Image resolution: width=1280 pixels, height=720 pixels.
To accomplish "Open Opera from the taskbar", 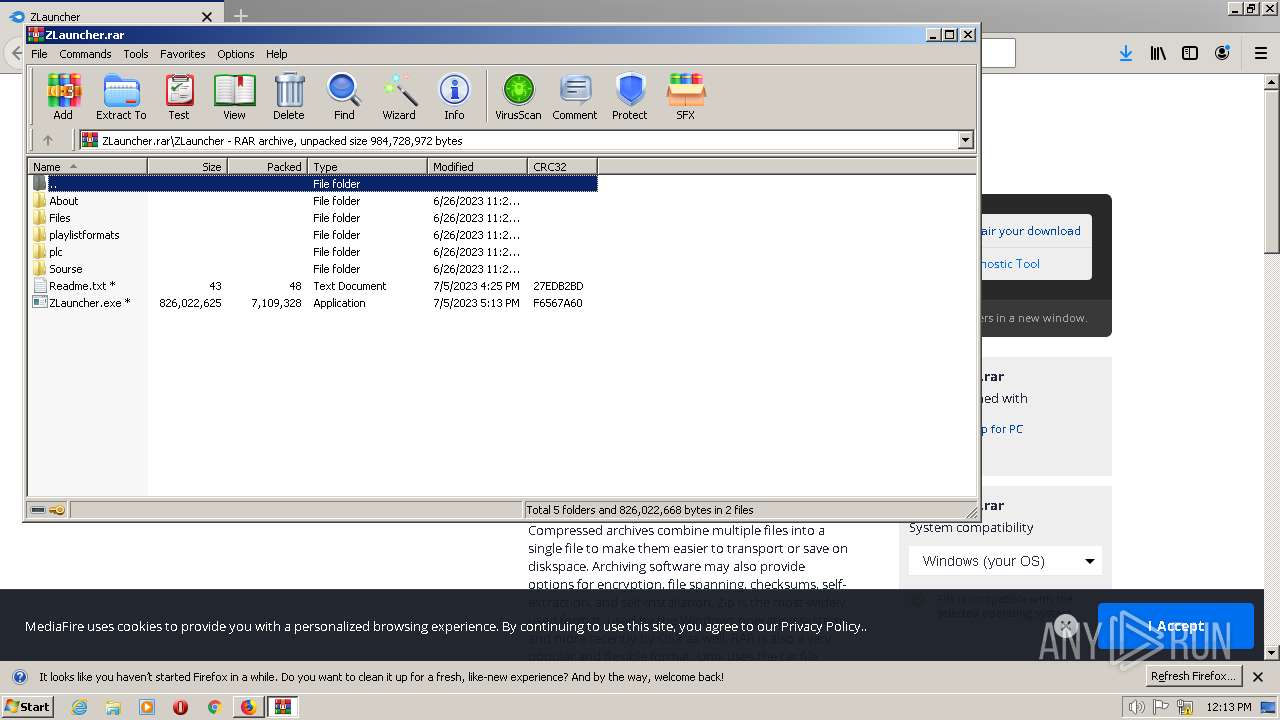I will 180,707.
